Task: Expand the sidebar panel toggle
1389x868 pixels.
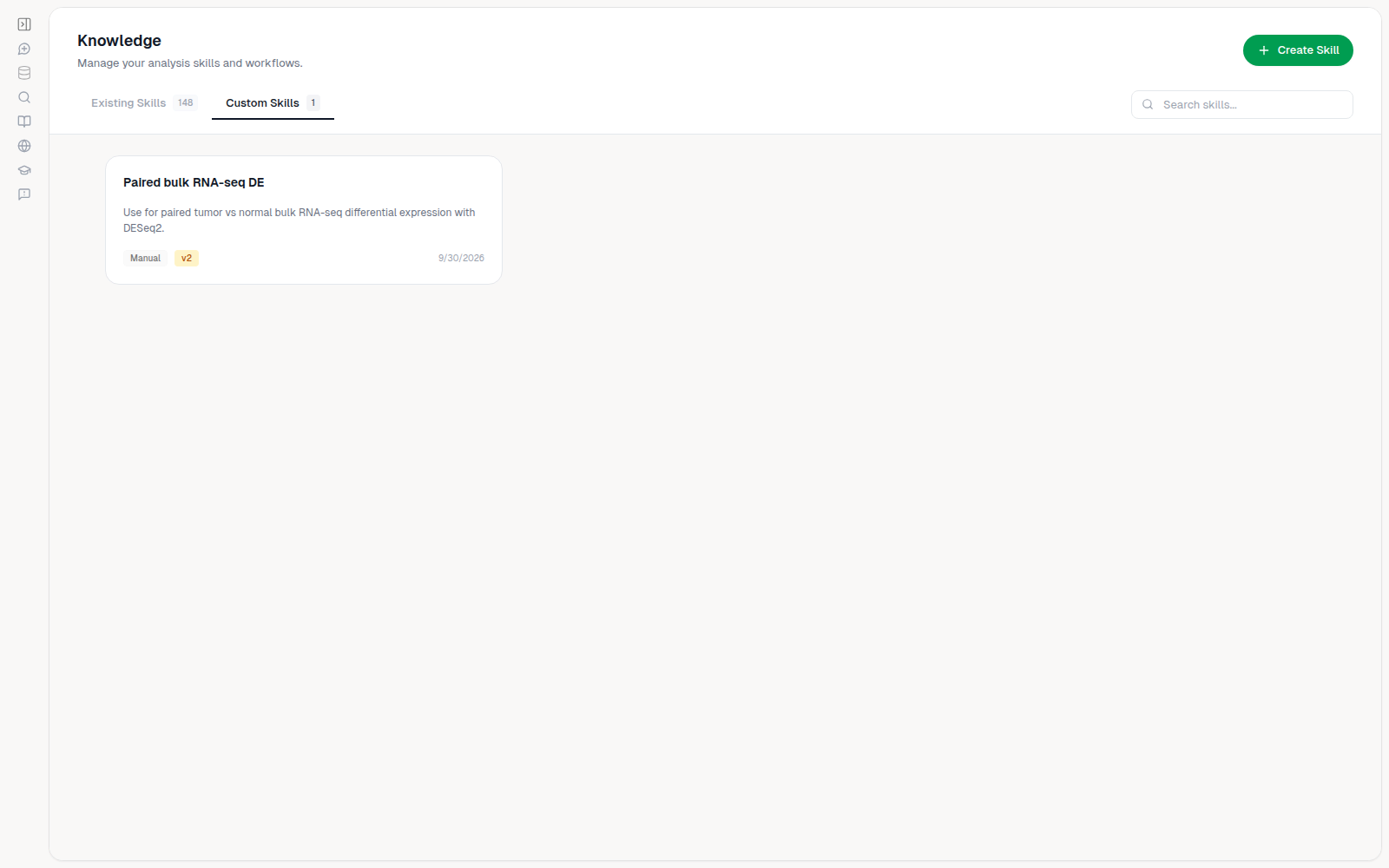Action: [24, 24]
